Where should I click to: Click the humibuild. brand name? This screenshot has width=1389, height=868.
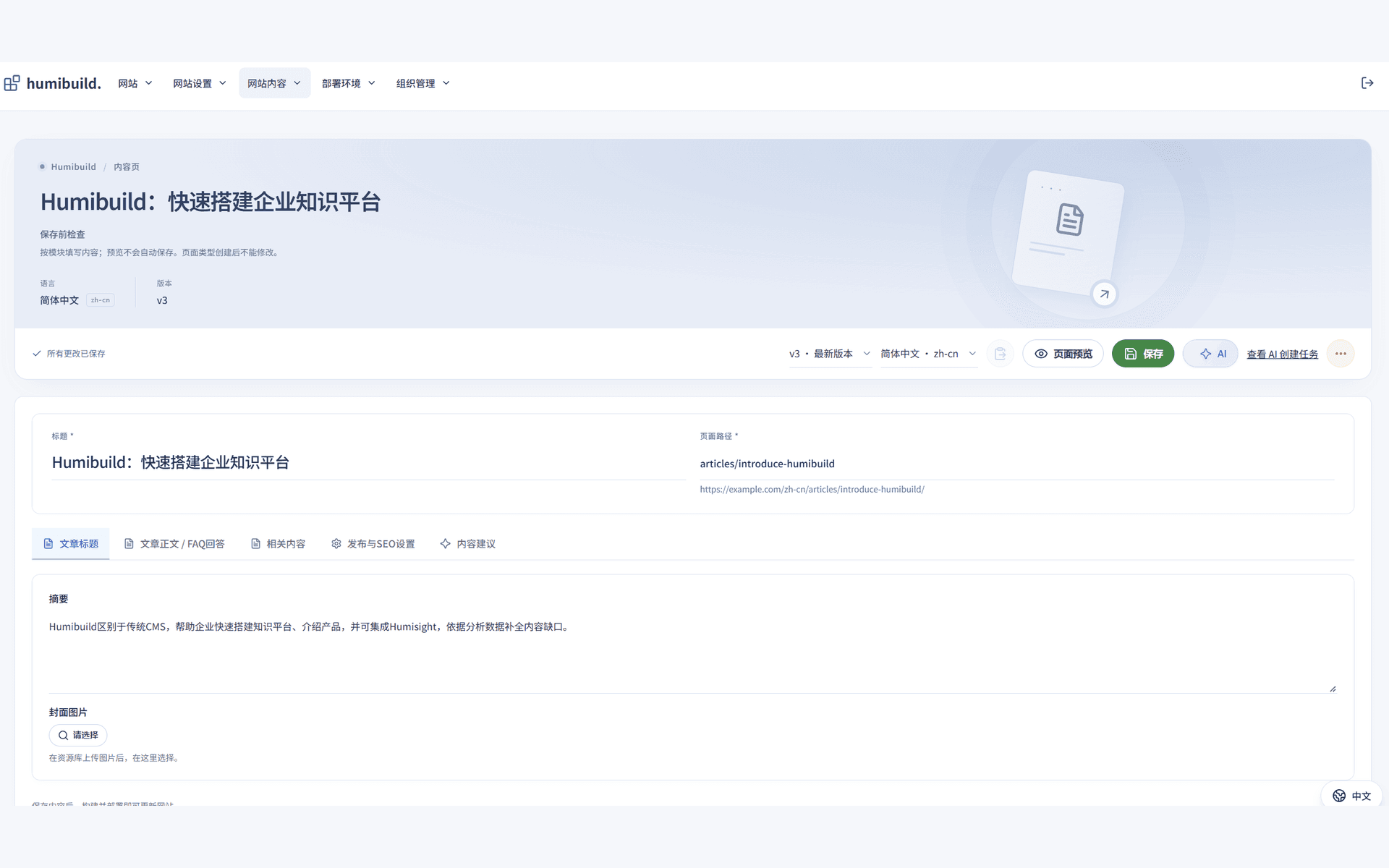pos(64,83)
